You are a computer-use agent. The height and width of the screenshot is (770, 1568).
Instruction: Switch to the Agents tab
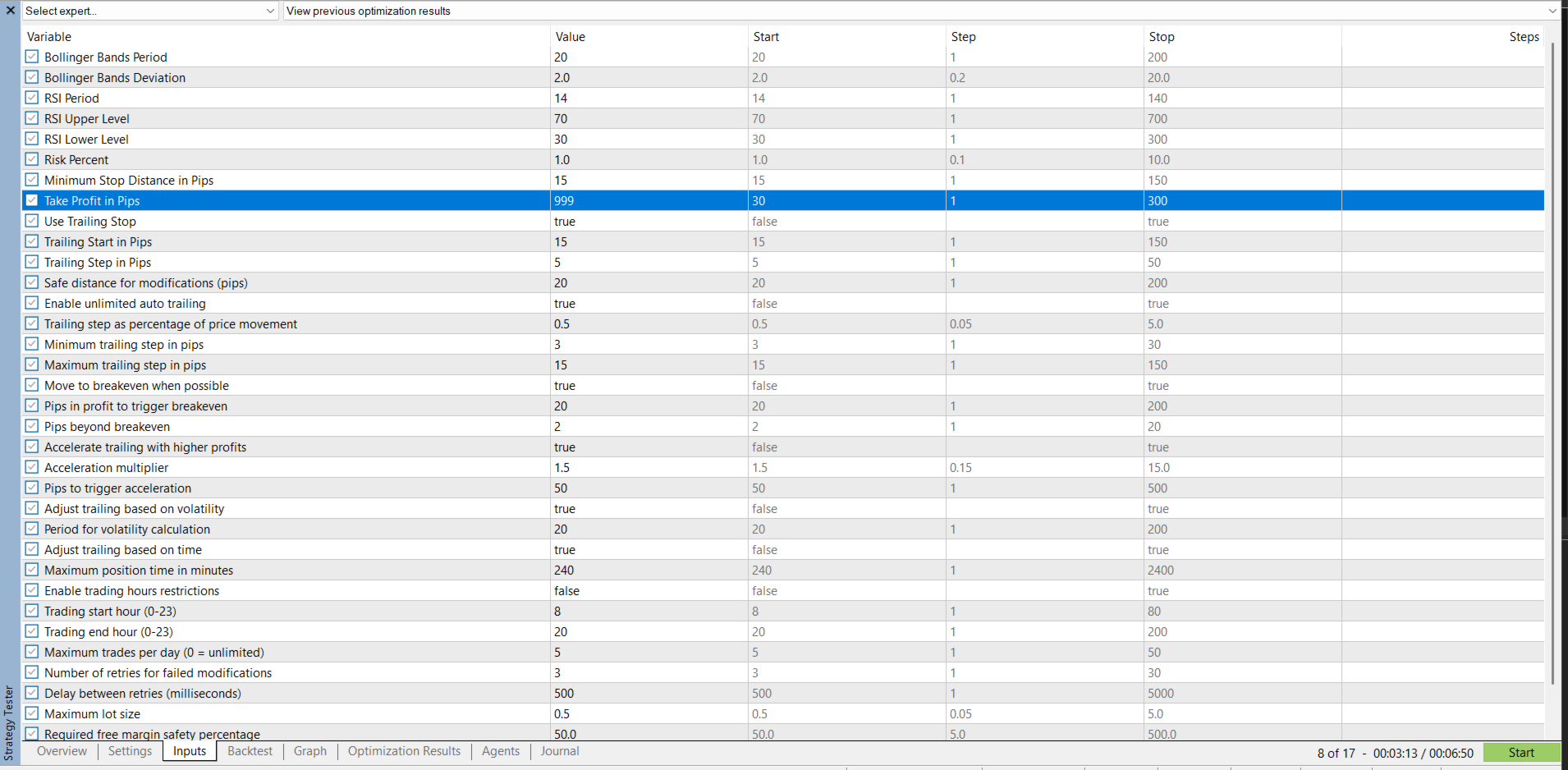tap(501, 751)
